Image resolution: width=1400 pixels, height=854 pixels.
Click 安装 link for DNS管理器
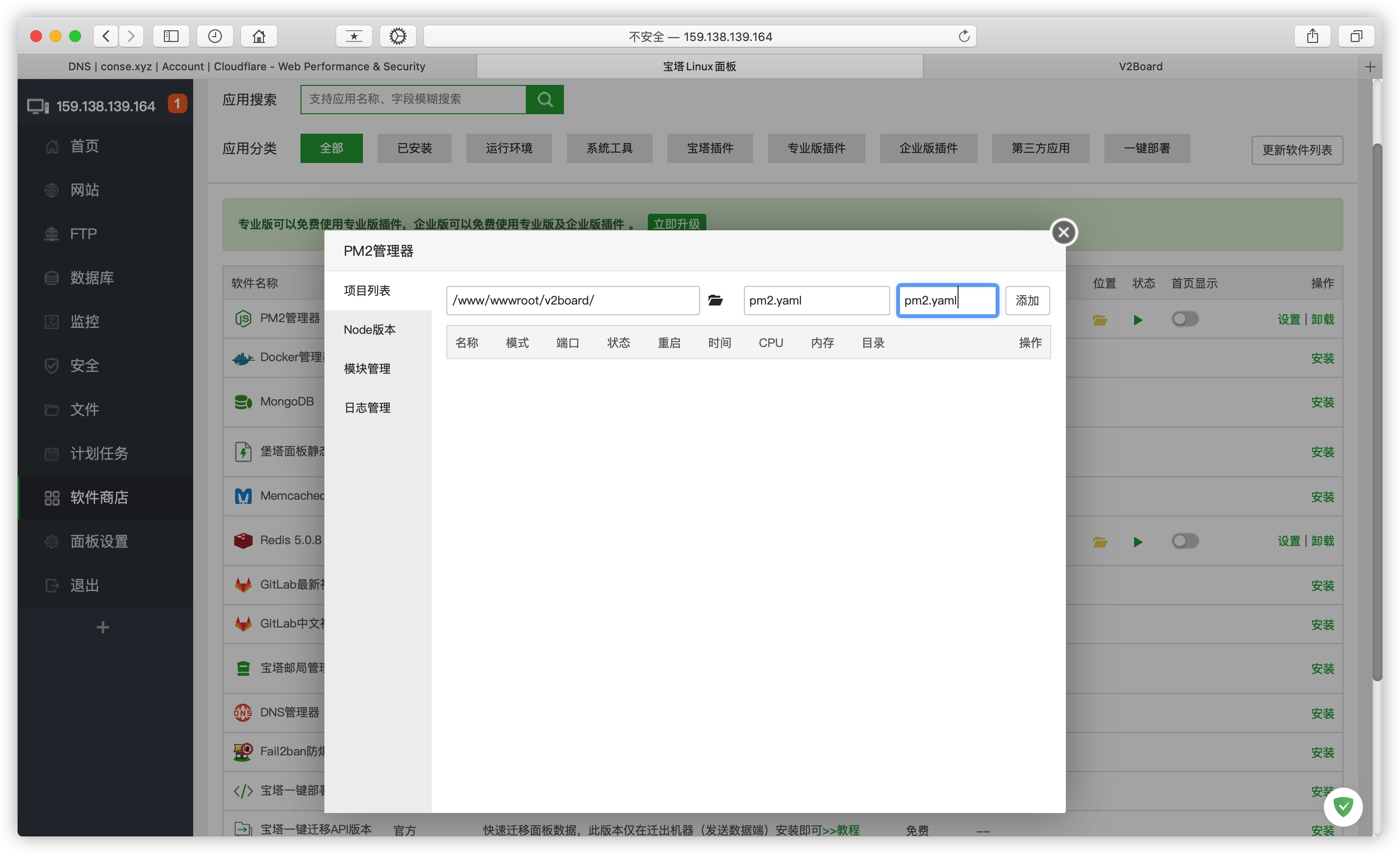click(1322, 713)
